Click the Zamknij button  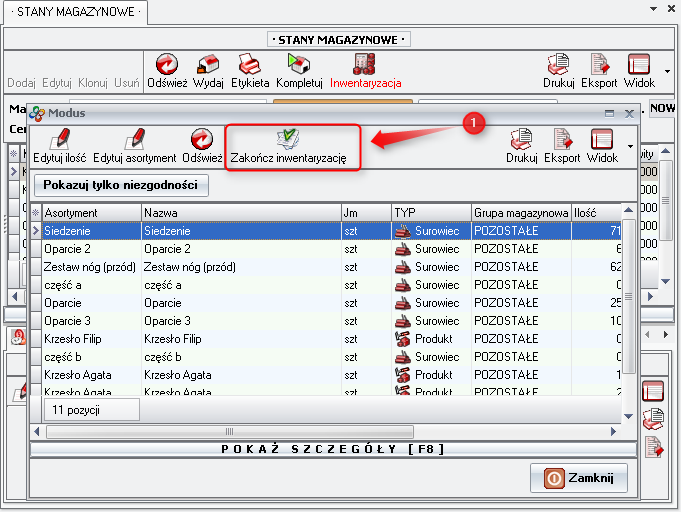(579, 477)
